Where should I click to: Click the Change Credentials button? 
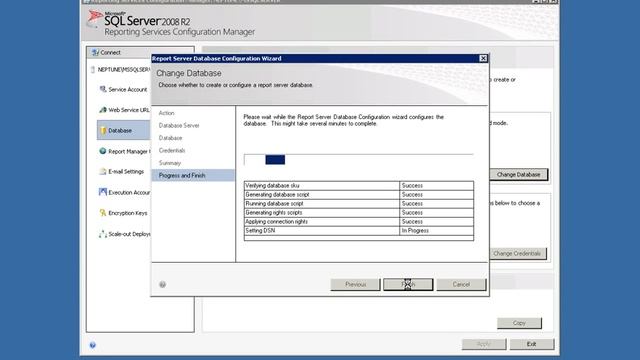point(517,253)
